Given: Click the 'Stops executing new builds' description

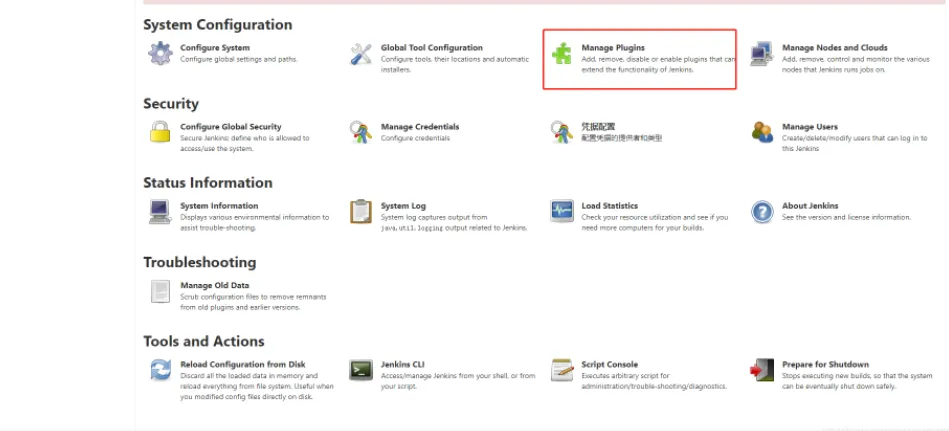Looking at the screenshot, I should 857,381.
